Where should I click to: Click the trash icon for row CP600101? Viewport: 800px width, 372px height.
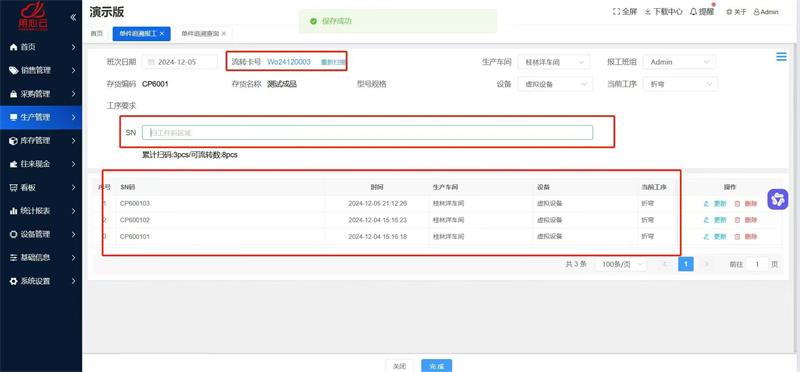737,237
